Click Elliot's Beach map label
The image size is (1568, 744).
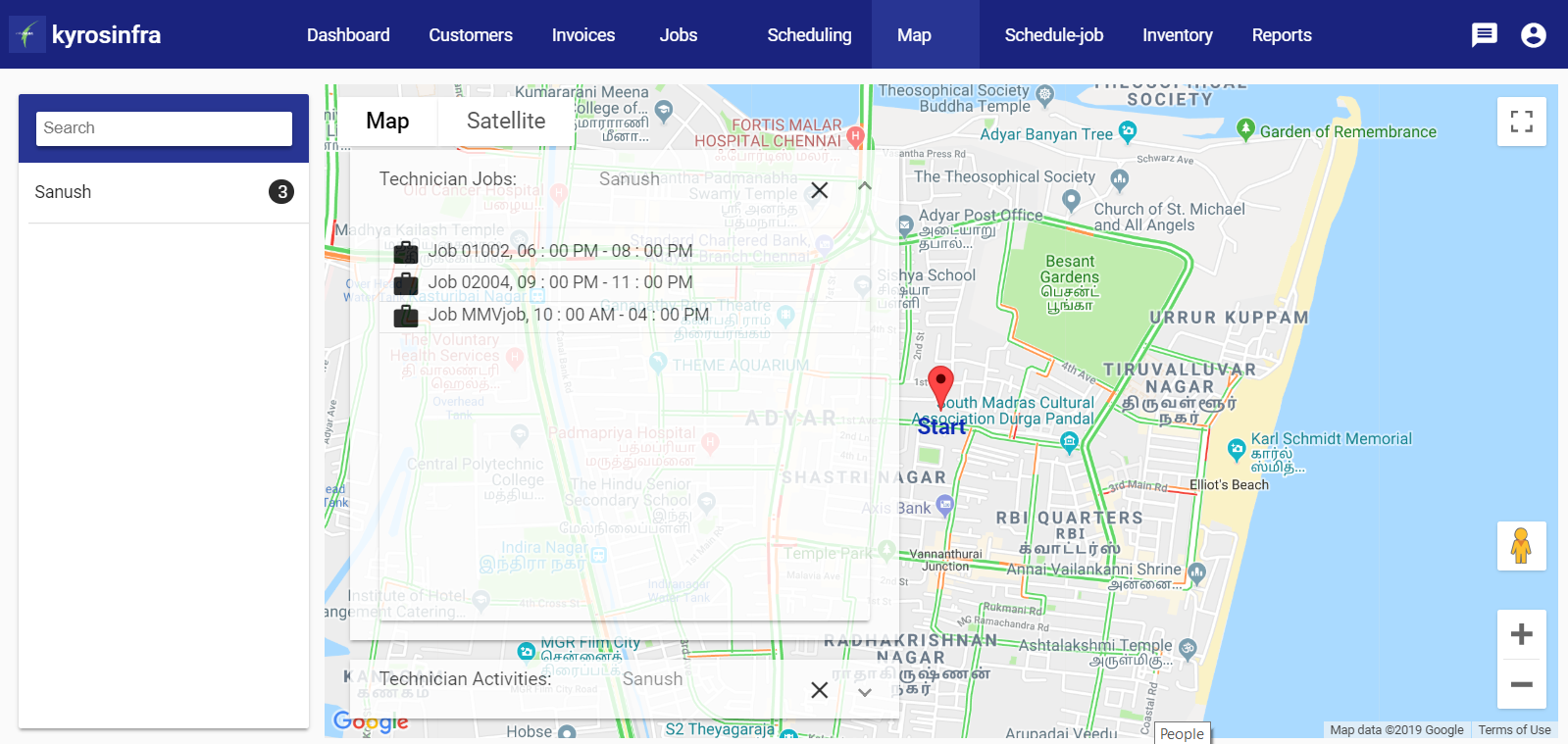(1229, 485)
